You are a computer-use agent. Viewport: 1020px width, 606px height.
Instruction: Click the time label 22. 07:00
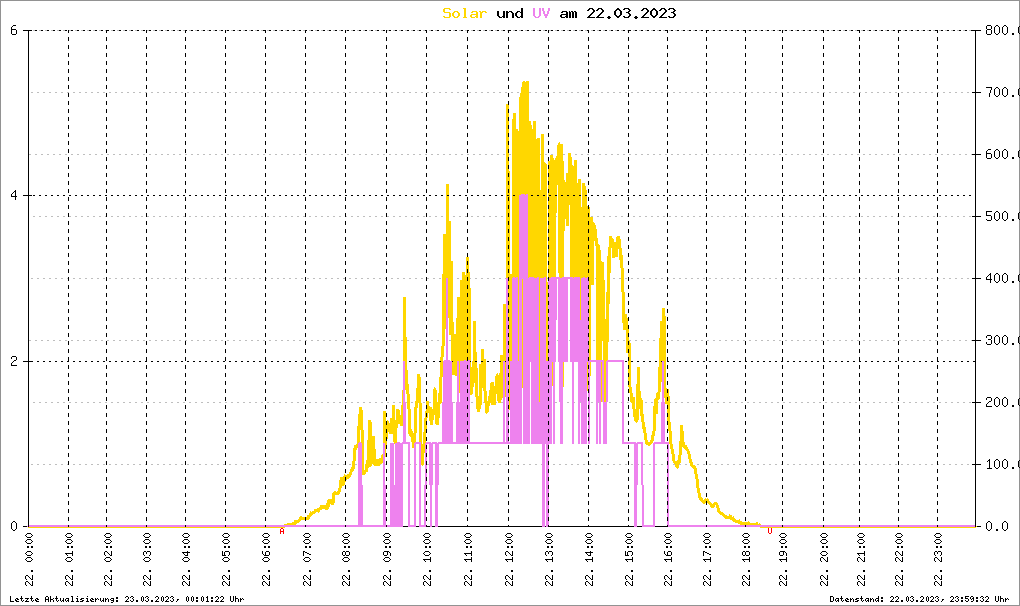pyautogui.click(x=306, y=559)
